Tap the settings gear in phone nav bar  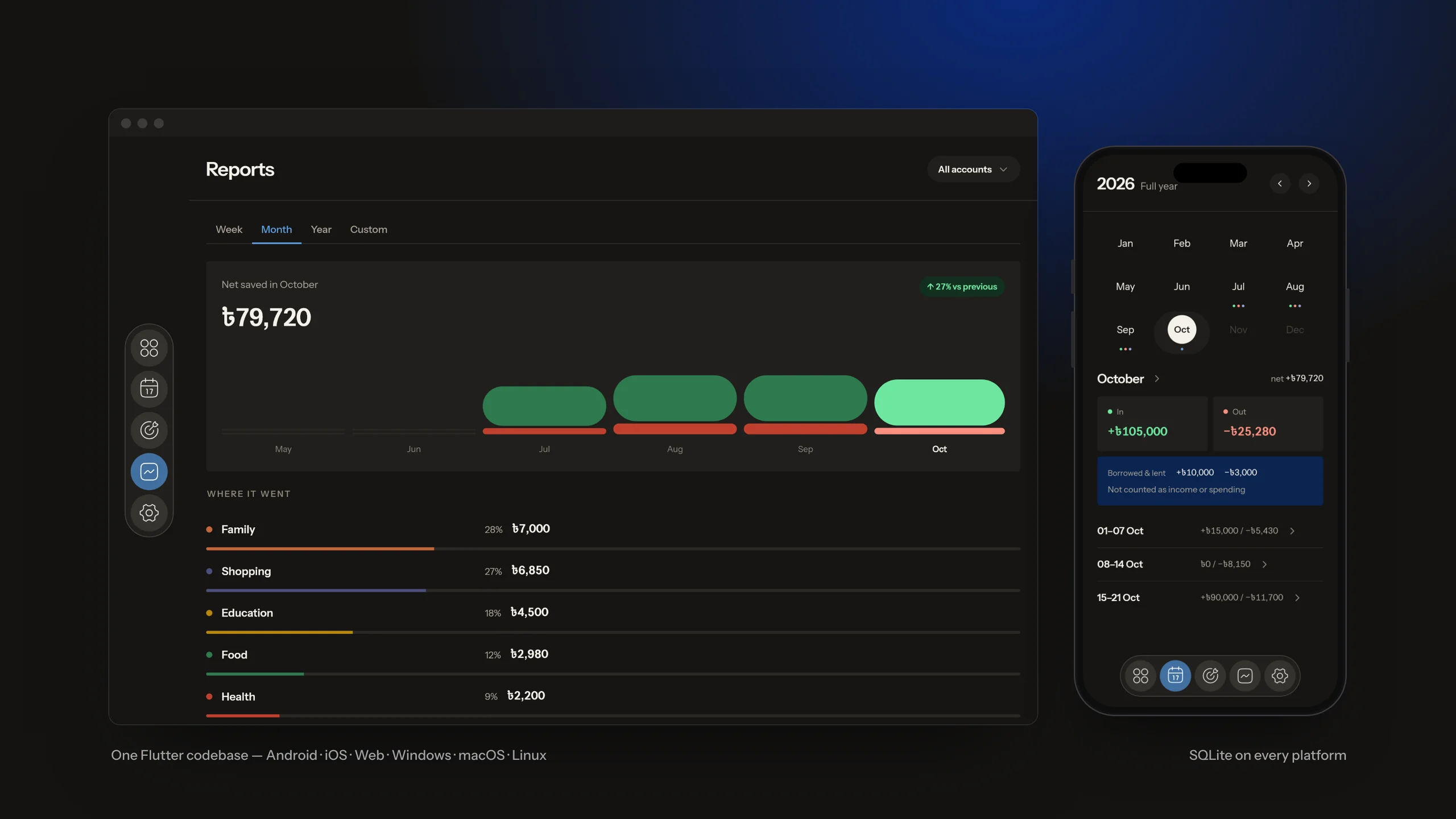click(x=1280, y=676)
